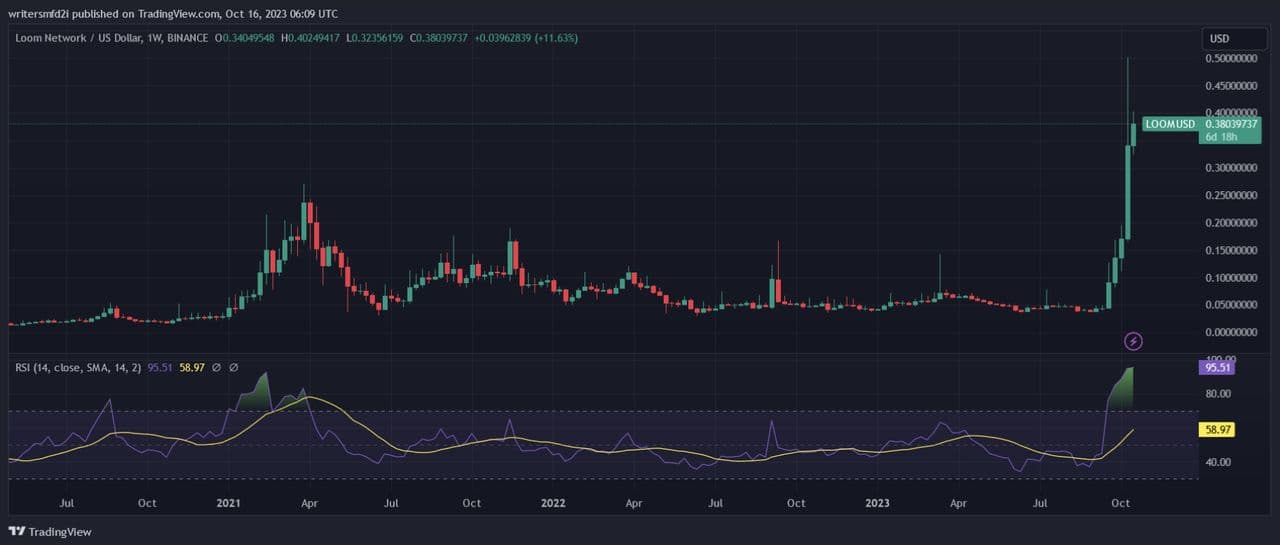The image size is (1280, 545).
Task: Open the RSI indicator legend title
Action: [x=78, y=367]
